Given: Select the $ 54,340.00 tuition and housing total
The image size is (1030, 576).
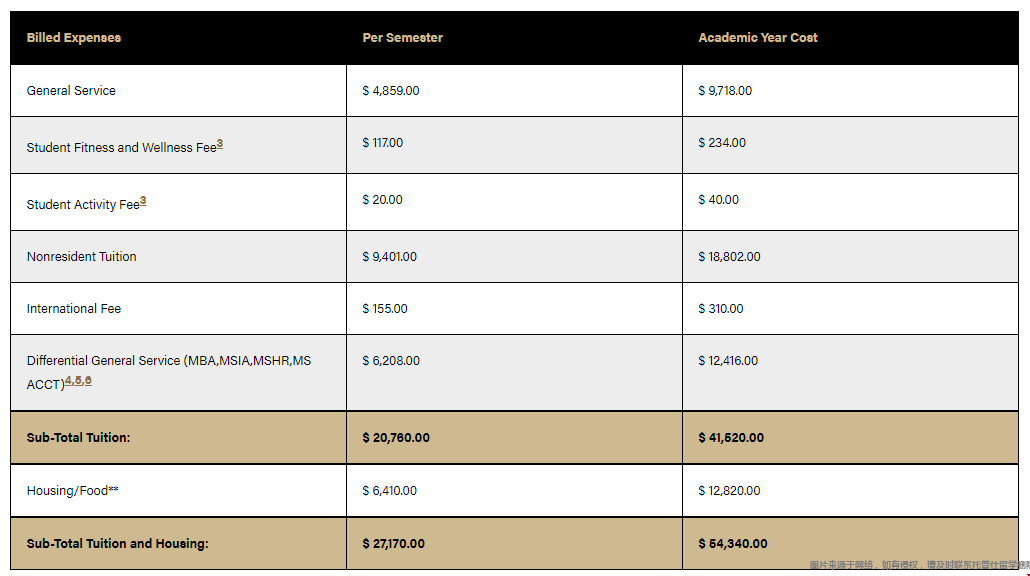Looking at the screenshot, I should pos(733,544).
